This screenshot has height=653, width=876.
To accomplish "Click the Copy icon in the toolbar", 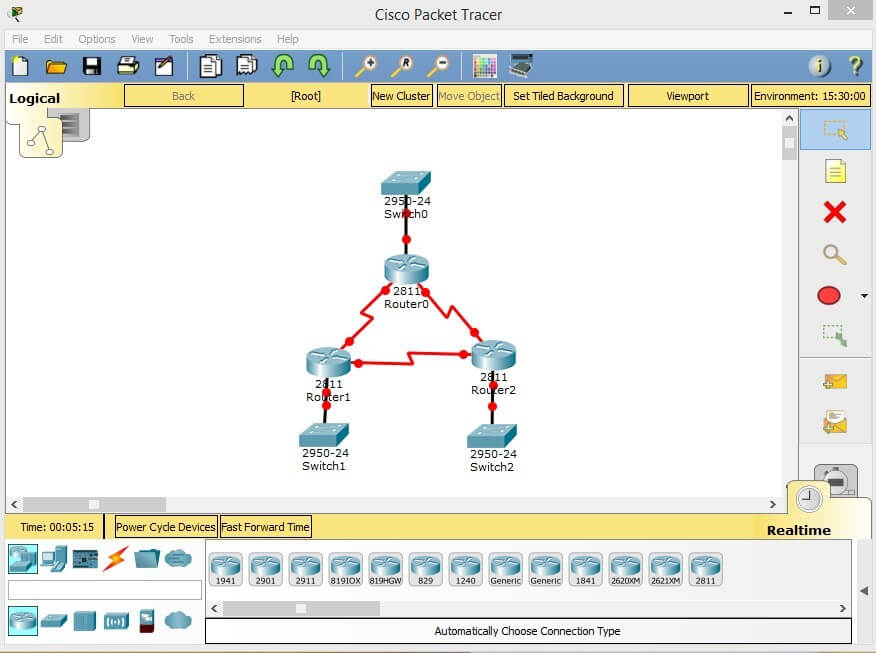I will coord(211,66).
